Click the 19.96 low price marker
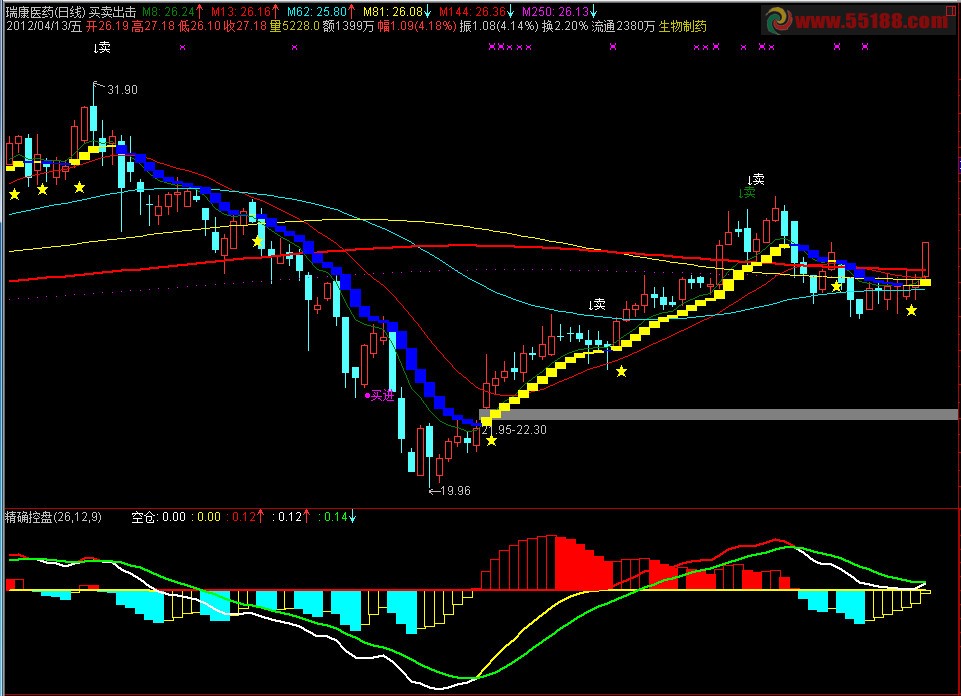Viewport: 961px width, 696px height. (x=455, y=490)
